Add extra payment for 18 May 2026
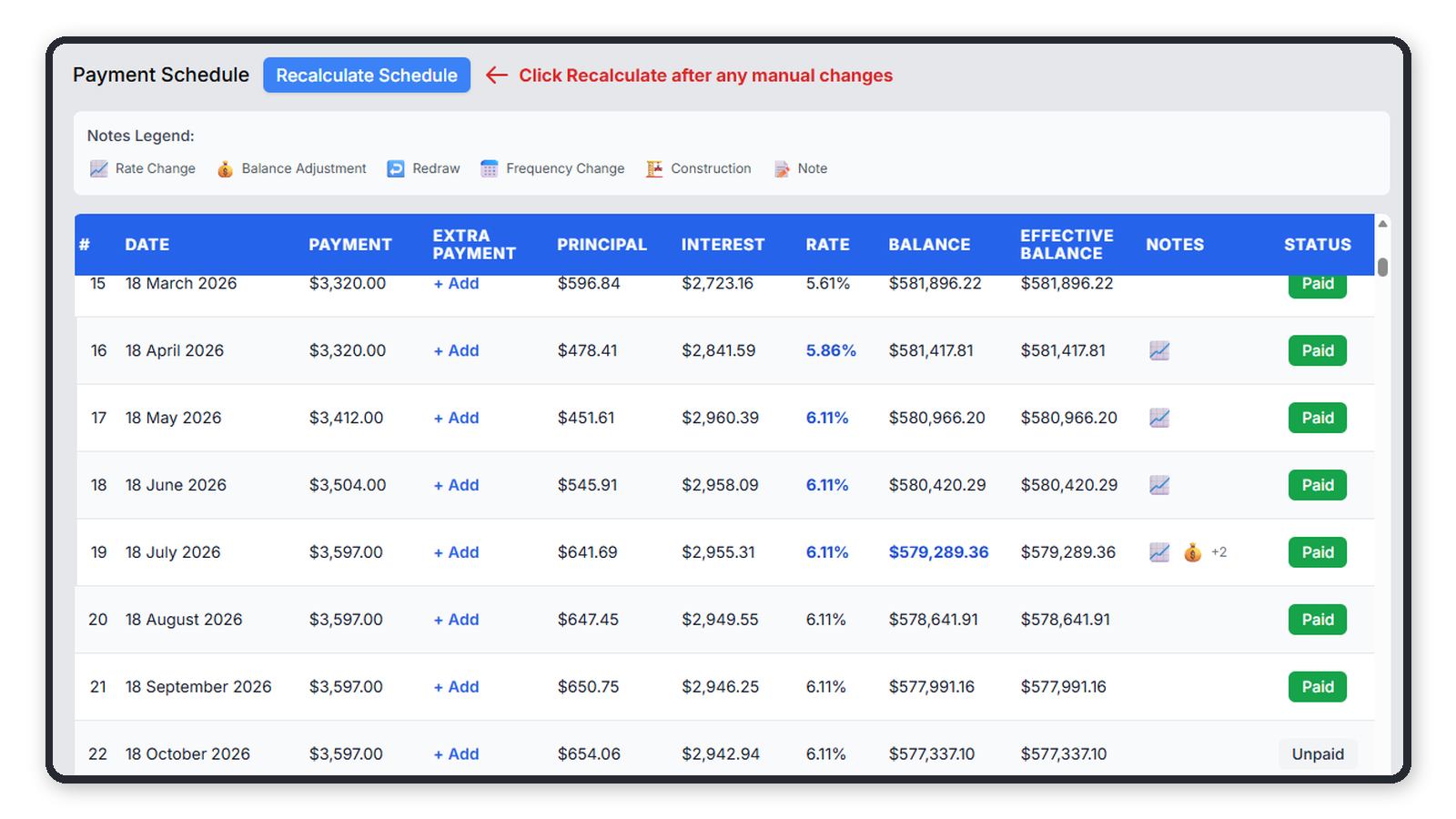Viewport: 1456px width, 819px height. pos(456,418)
